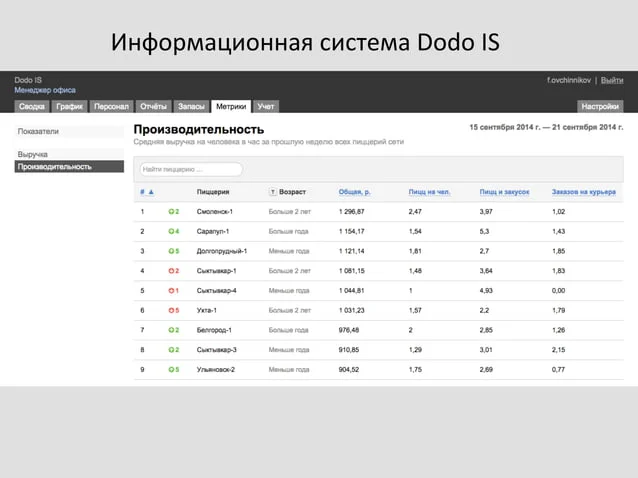Click the 1 154,17 total value
Viewport: 638px width, 478px height.
[x=352, y=231]
